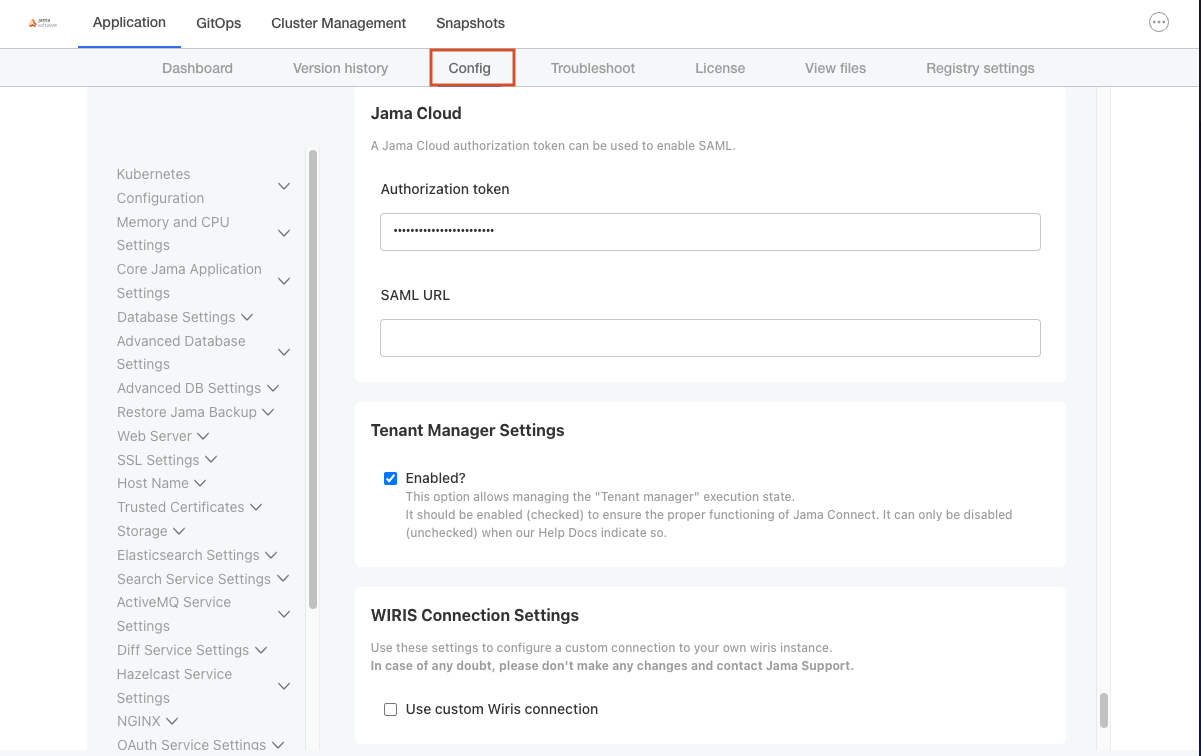Screen dimensions: 1201x756
Task: Open the License sub-tab
Action: [720, 68]
